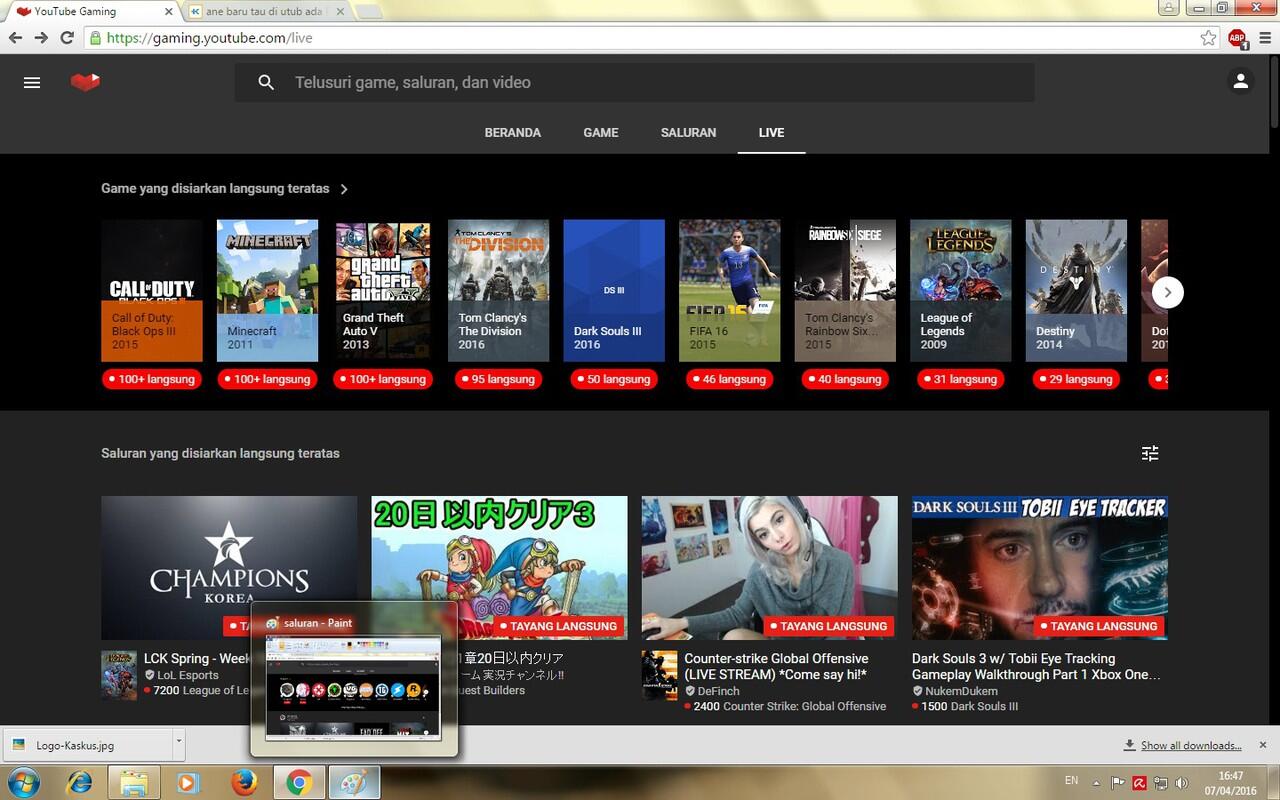Viewport: 1280px width, 800px height.
Task: Switch to the SALURAN tab
Action: coord(688,132)
